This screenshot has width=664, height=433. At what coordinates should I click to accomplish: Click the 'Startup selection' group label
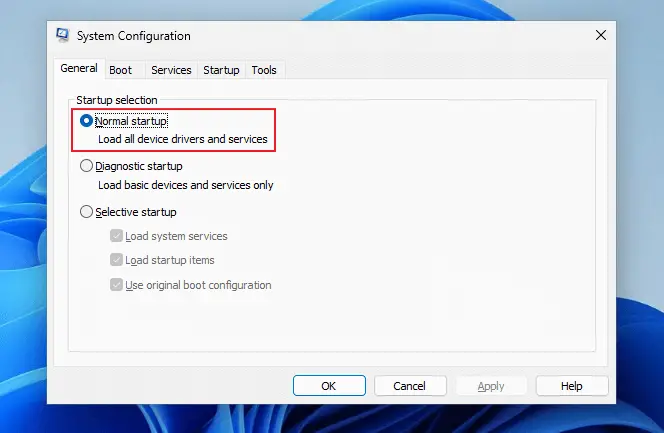point(116,100)
